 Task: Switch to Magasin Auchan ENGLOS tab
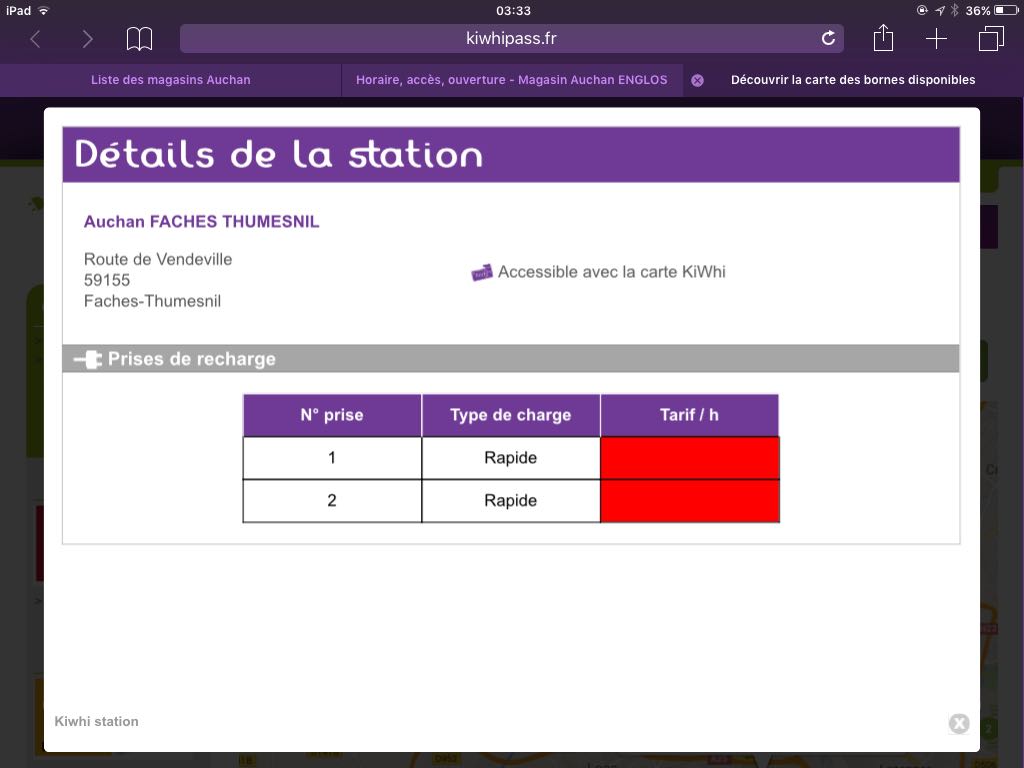(511, 80)
